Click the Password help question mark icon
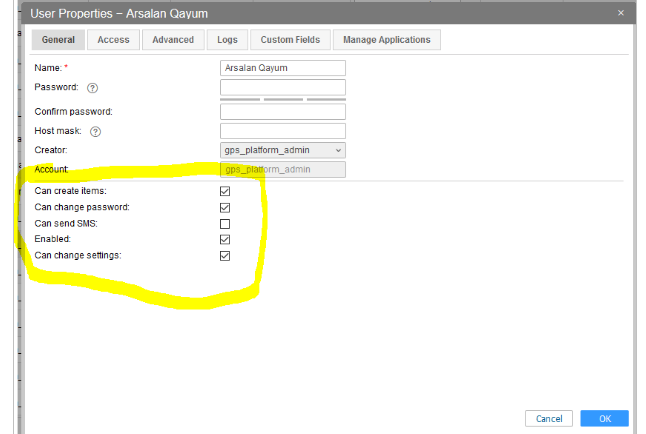 point(92,88)
